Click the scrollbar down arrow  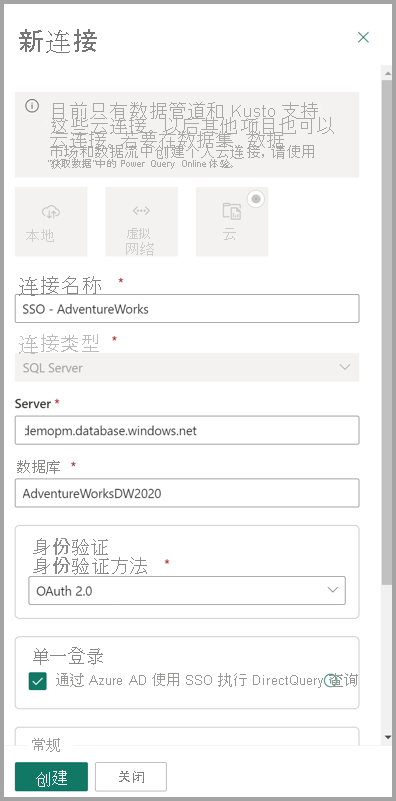[x=387, y=737]
